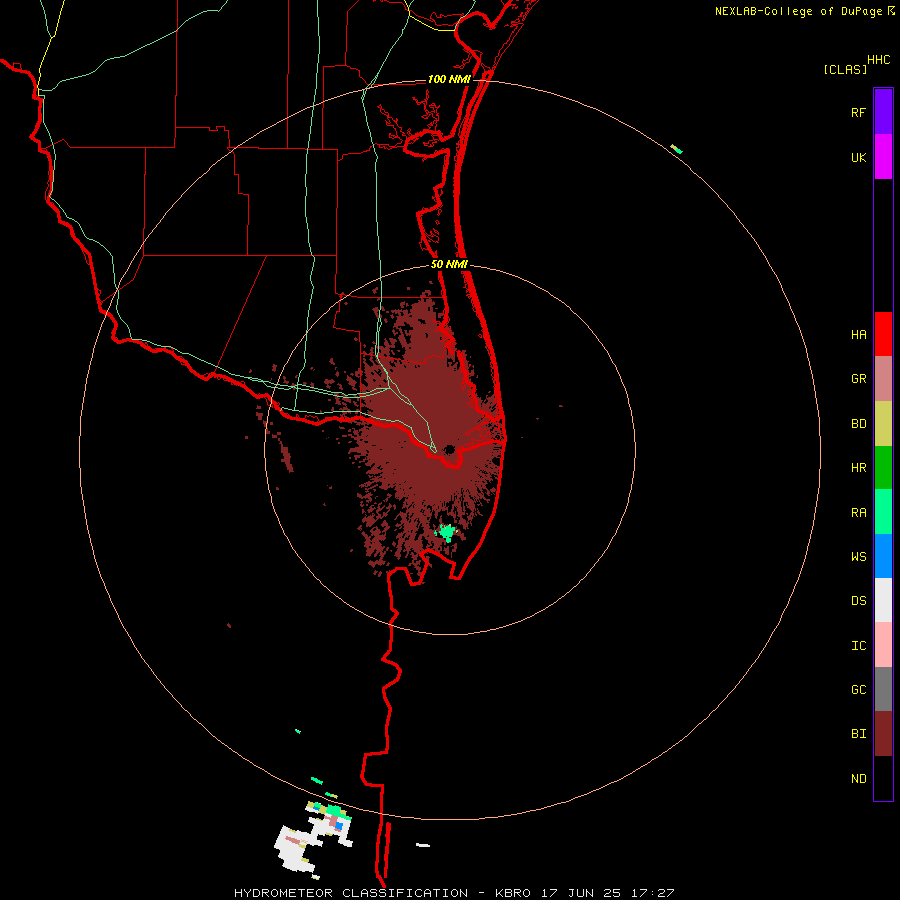
Task: Click the BI dark red legend swatch
Action: pyautogui.click(x=883, y=734)
